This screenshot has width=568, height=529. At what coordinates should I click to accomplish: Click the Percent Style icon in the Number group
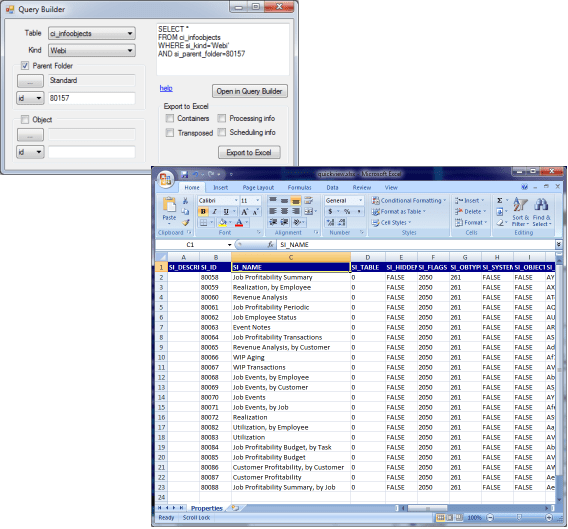(347, 211)
